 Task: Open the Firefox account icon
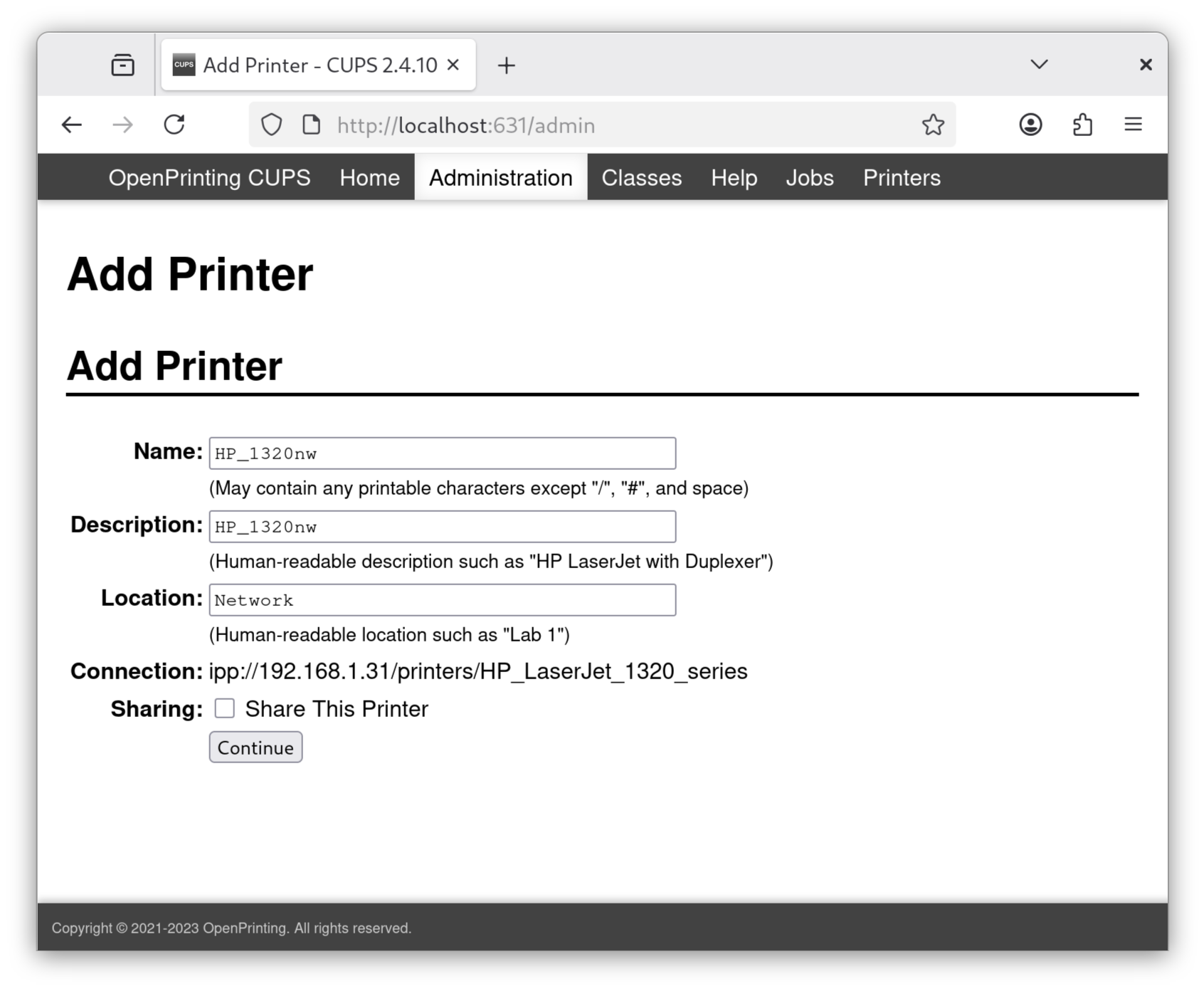click(x=1030, y=125)
